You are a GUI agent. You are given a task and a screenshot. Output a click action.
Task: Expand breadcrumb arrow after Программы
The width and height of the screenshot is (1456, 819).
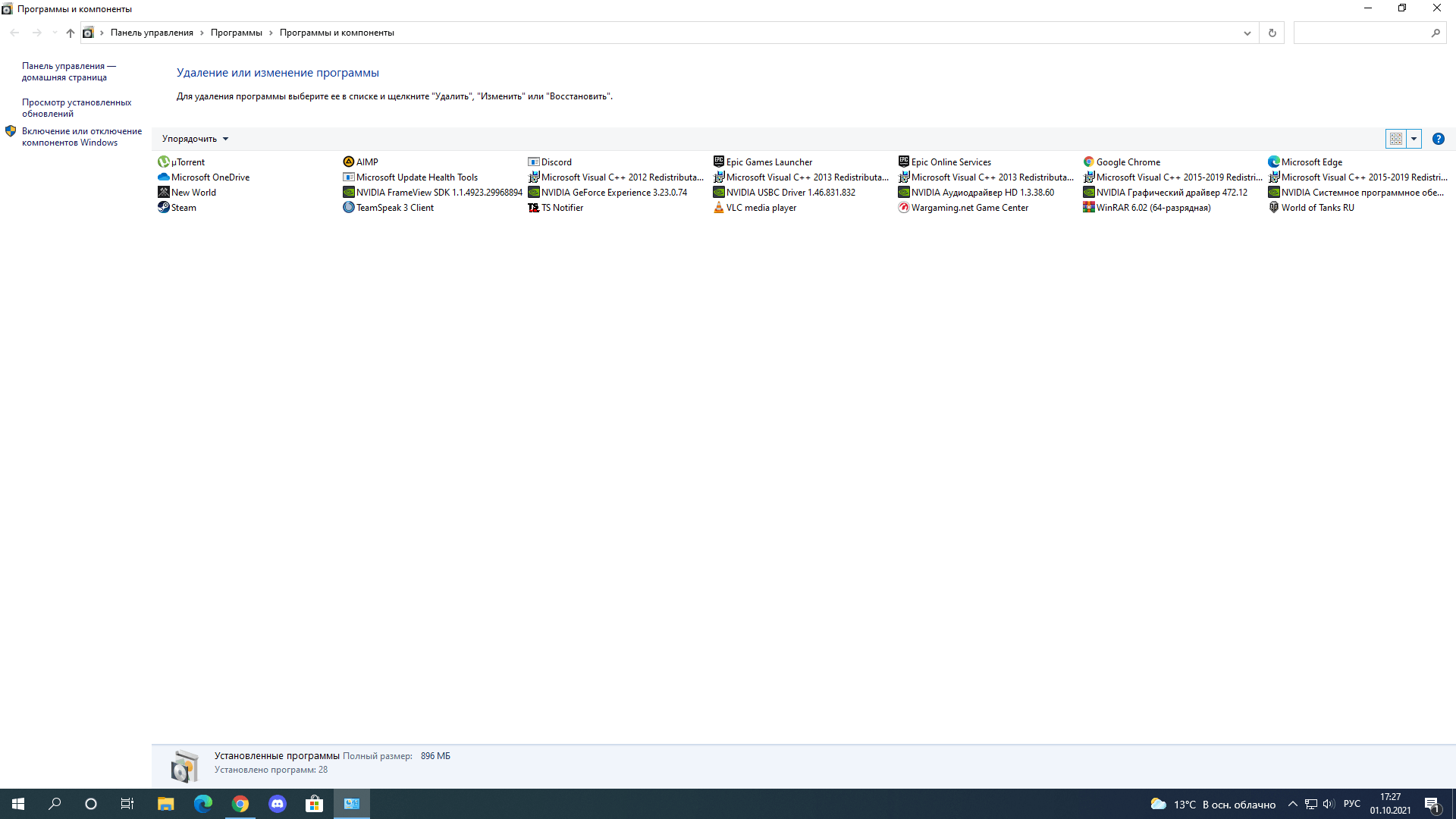[271, 33]
